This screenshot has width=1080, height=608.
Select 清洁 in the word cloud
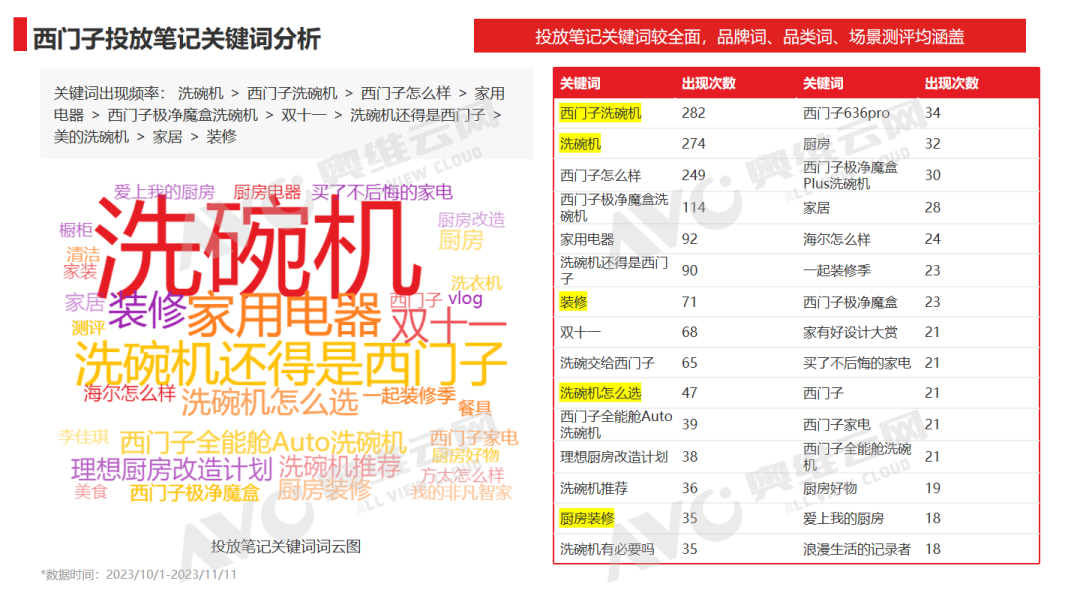(x=83, y=255)
